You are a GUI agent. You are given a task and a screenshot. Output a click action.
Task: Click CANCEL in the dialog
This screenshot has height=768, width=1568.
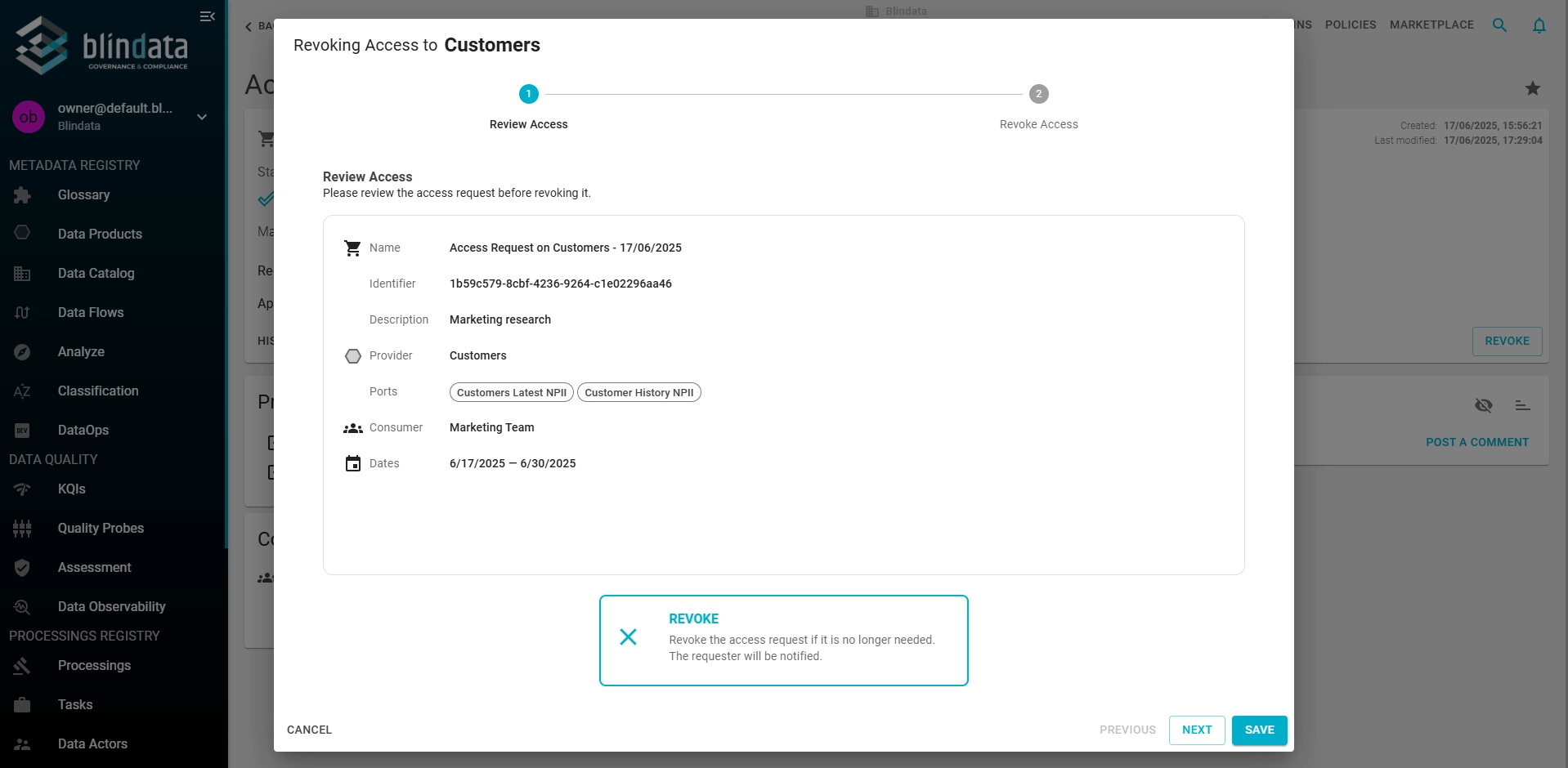(309, 730)
